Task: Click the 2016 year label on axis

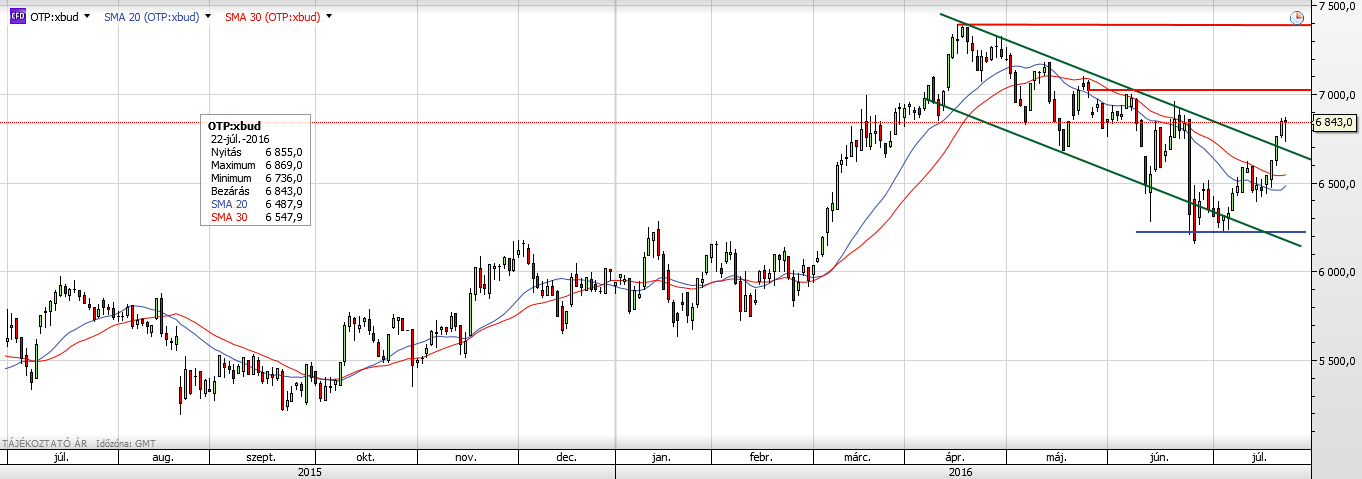Action: point(960,471)
